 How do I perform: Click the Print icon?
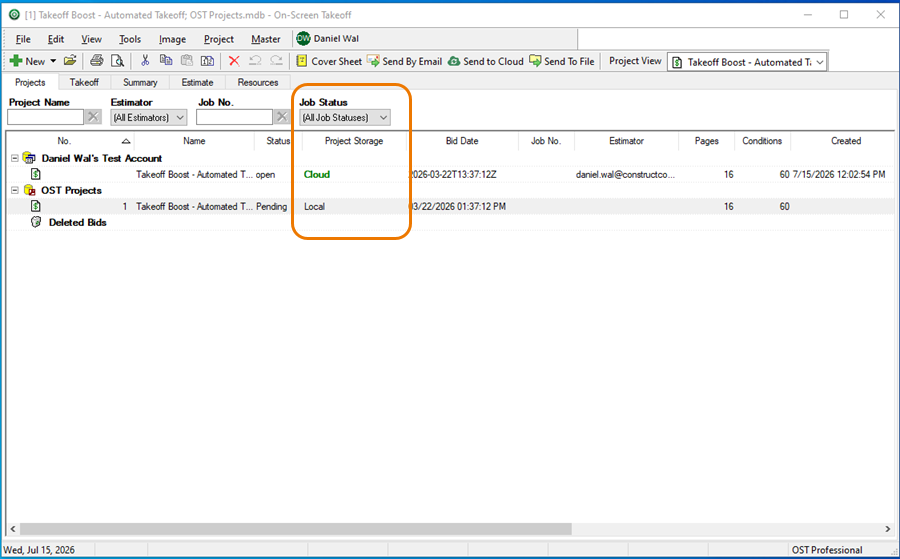coord(96,61)
